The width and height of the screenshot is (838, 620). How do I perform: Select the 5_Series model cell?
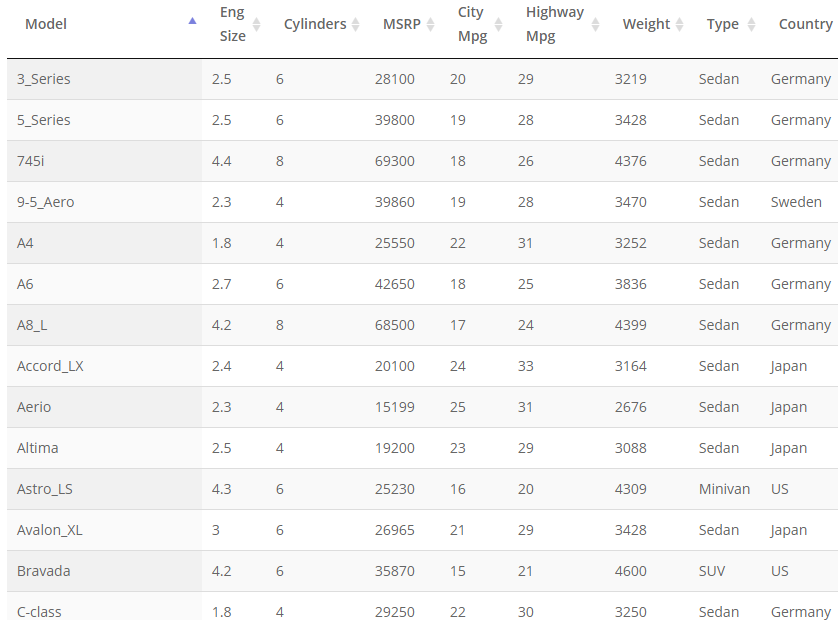pos(105,120)
